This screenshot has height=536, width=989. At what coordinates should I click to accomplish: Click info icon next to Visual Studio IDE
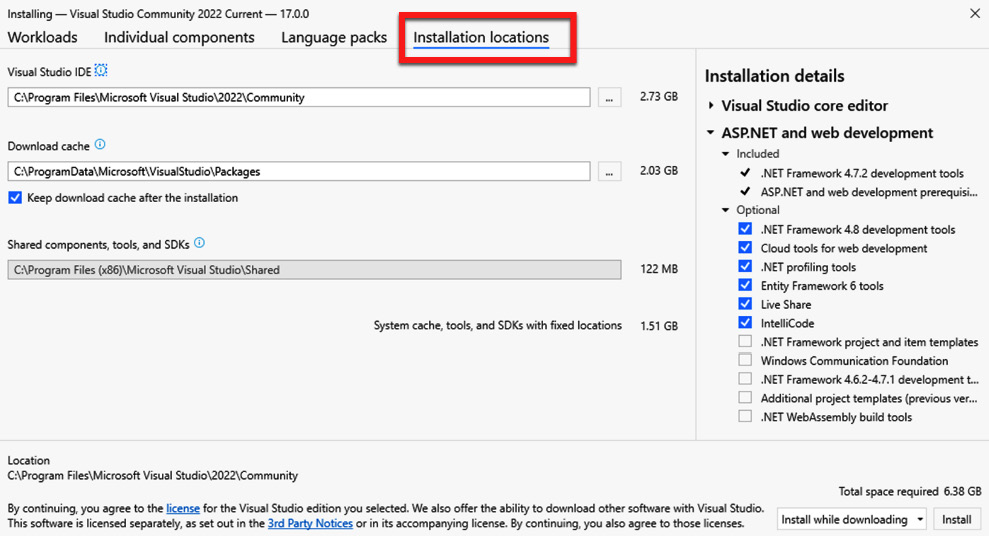101,71
